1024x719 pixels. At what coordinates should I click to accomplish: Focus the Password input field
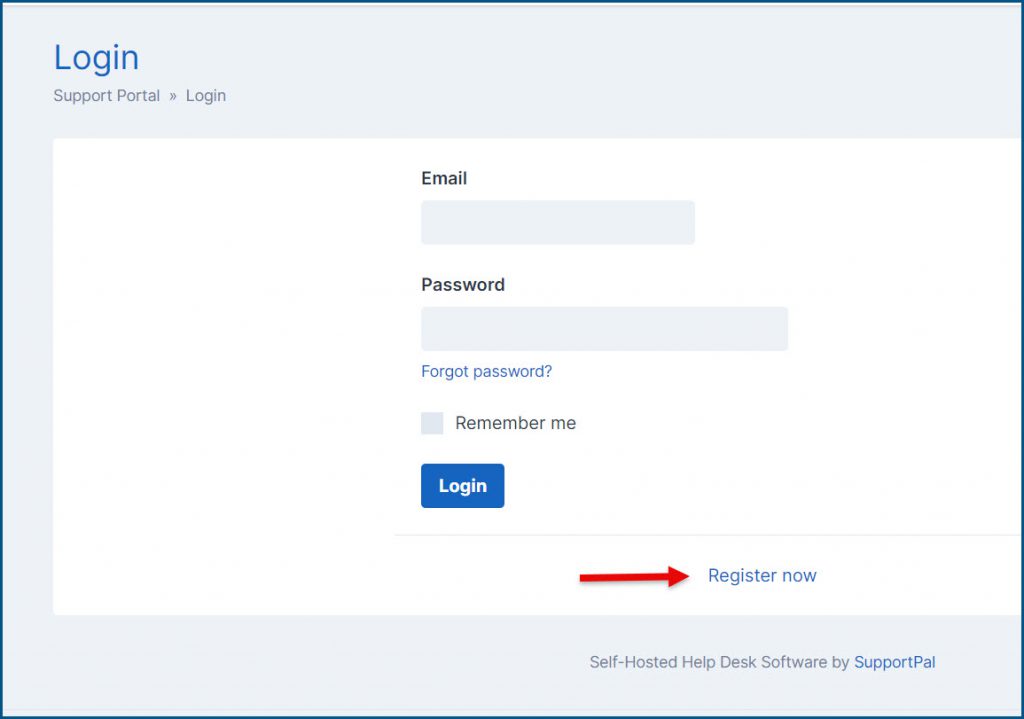click(x=604, y=329)
